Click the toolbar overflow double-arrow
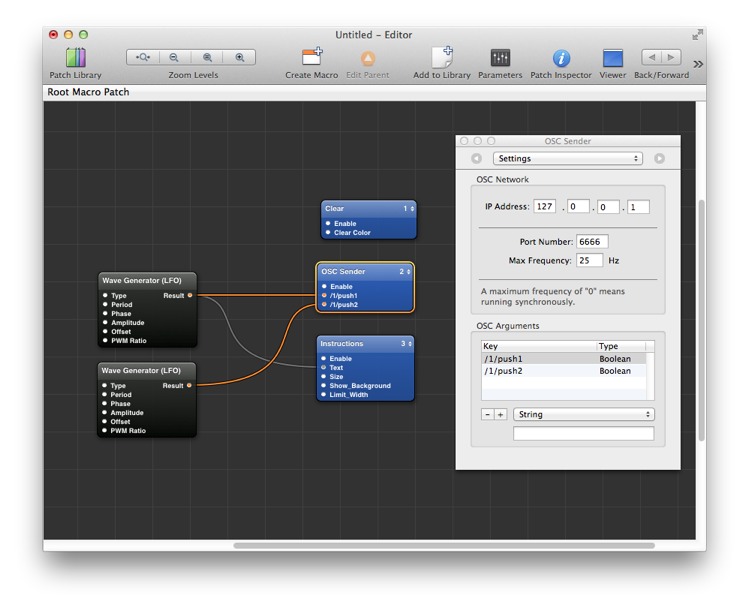Viewport: 749px width, 611px height. pos(697,64)
